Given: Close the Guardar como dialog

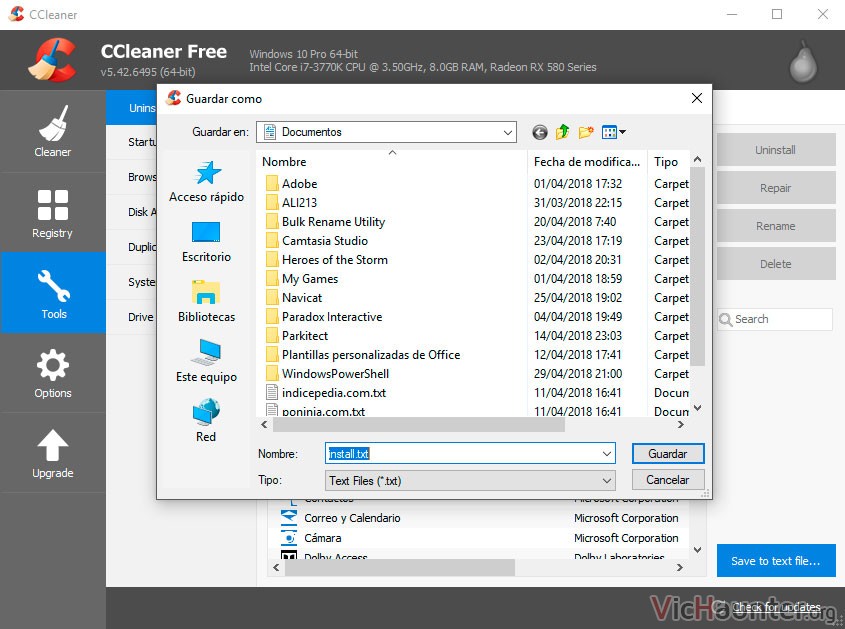Looking at the screenshot, I should coord(696,98).
